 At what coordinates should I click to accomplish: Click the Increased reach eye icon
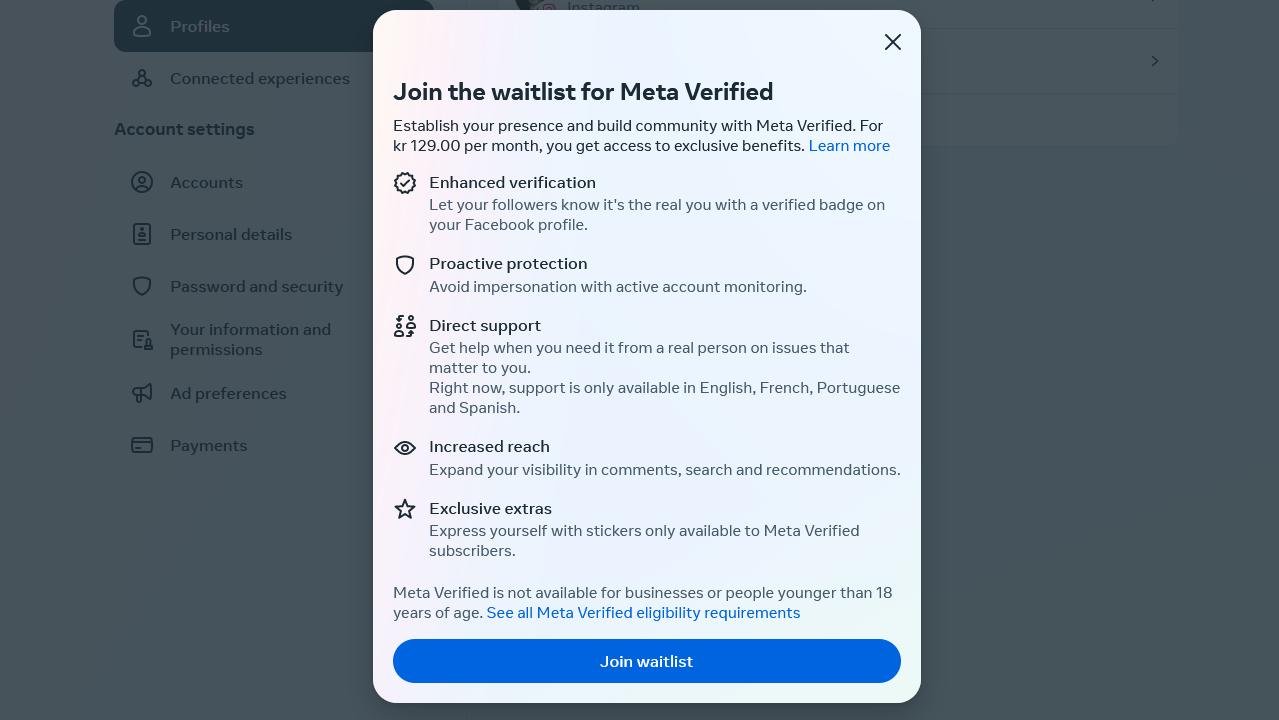(x=405, y=448)
